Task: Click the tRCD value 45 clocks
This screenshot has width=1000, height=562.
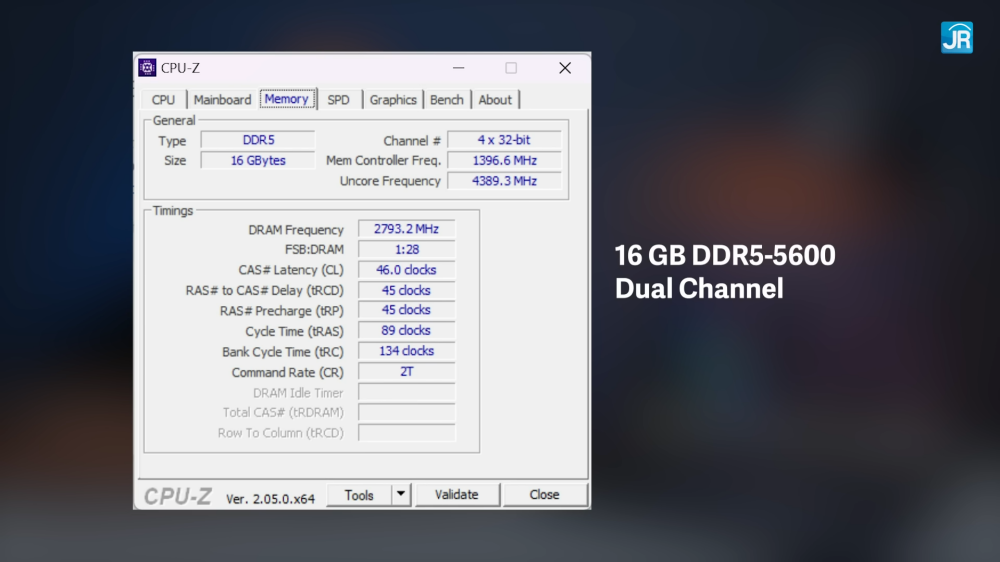Action: coord(406,290)
